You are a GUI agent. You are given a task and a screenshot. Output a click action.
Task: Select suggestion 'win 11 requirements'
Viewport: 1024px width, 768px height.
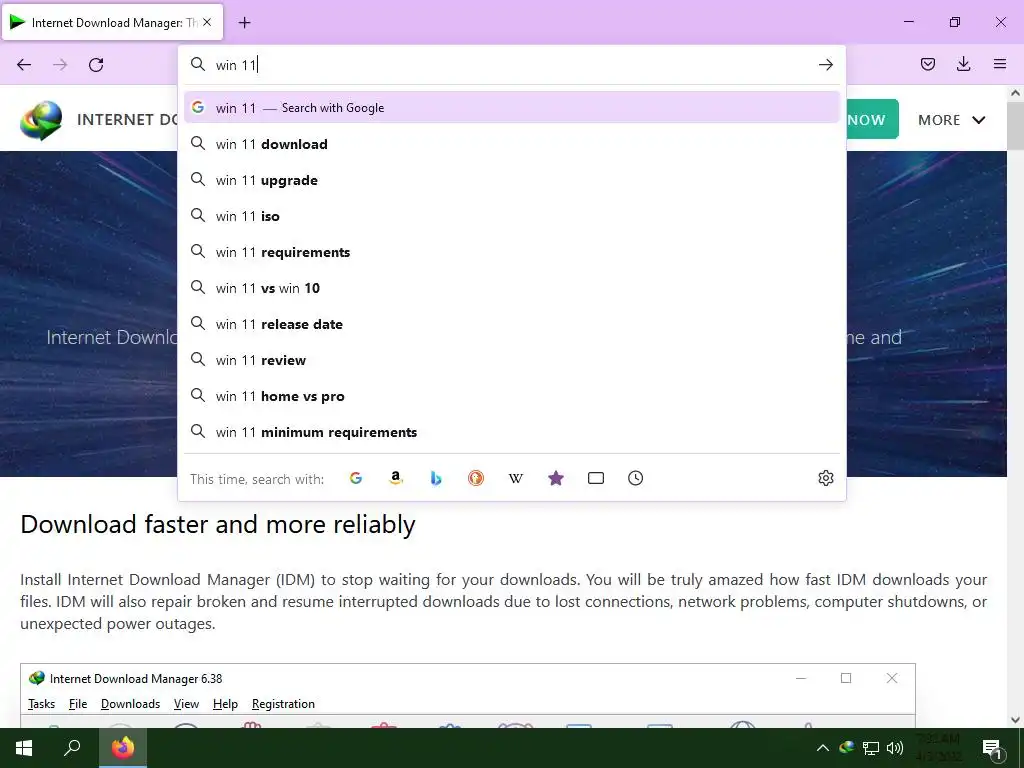click(512, 251)
